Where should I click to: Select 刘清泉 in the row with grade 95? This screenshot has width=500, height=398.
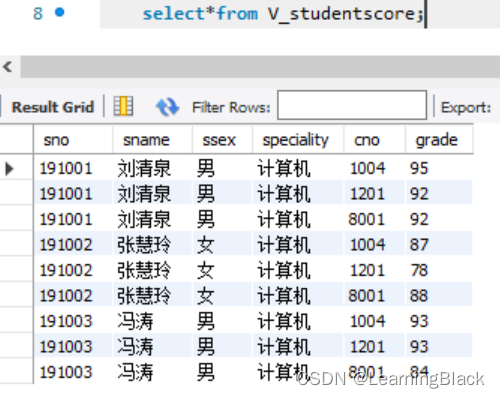click(152, 168)
